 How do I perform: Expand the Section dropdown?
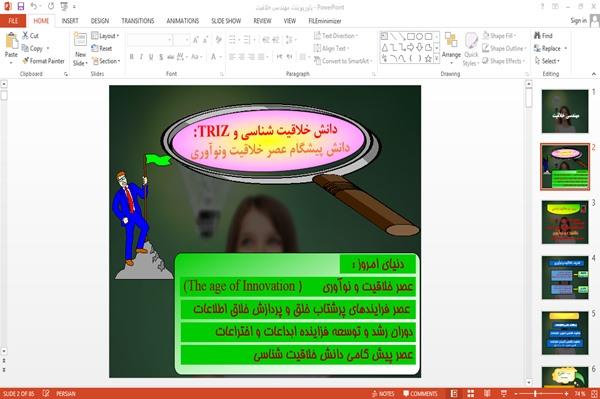pos(106,61)
